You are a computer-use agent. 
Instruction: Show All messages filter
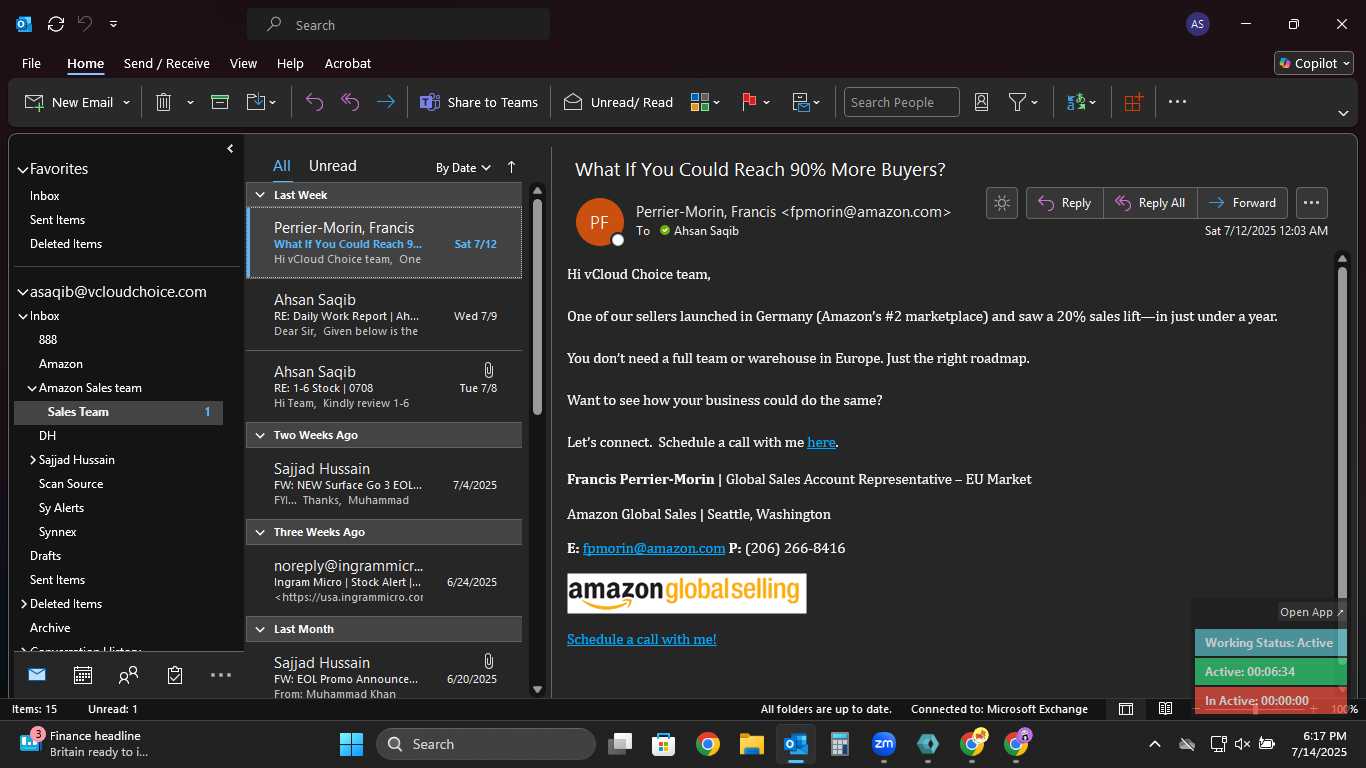282,166
